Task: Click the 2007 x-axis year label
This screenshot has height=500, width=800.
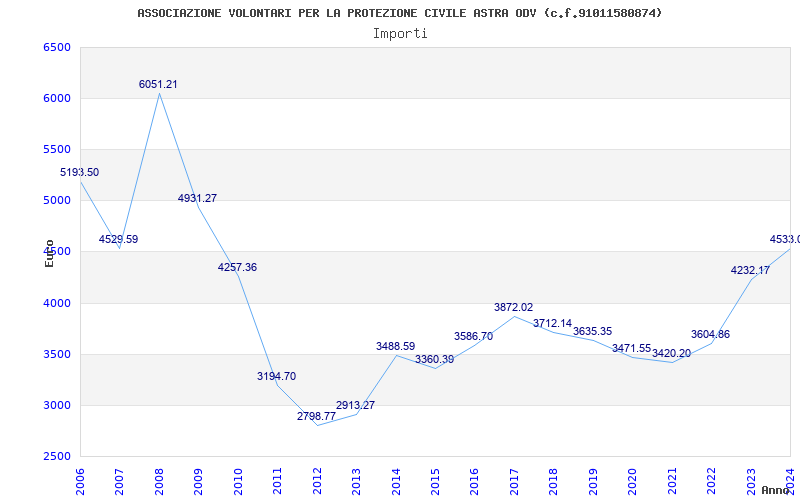Action: pyautogui.click(x=119, y=481)
